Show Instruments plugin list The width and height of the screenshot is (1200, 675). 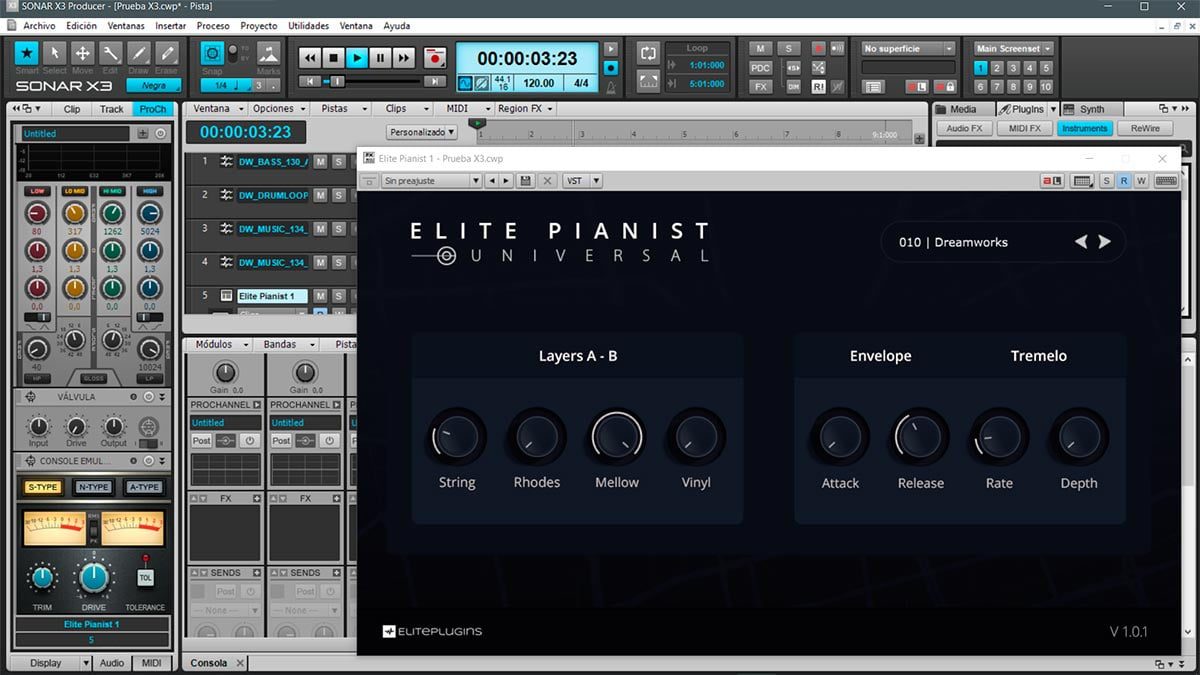coord(1085,128)
